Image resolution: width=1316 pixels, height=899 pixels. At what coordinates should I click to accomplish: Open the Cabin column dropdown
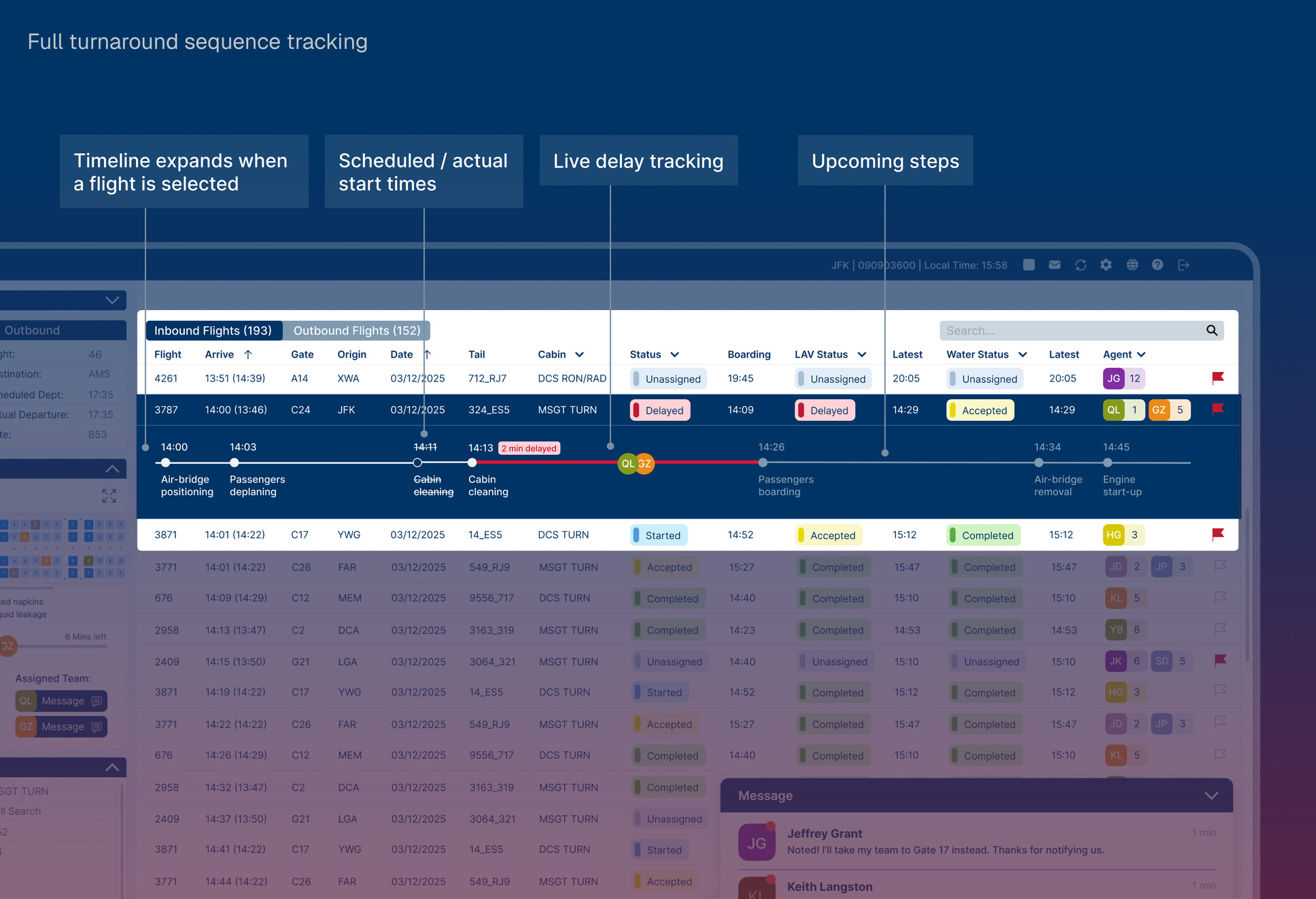tap(579, 354)
